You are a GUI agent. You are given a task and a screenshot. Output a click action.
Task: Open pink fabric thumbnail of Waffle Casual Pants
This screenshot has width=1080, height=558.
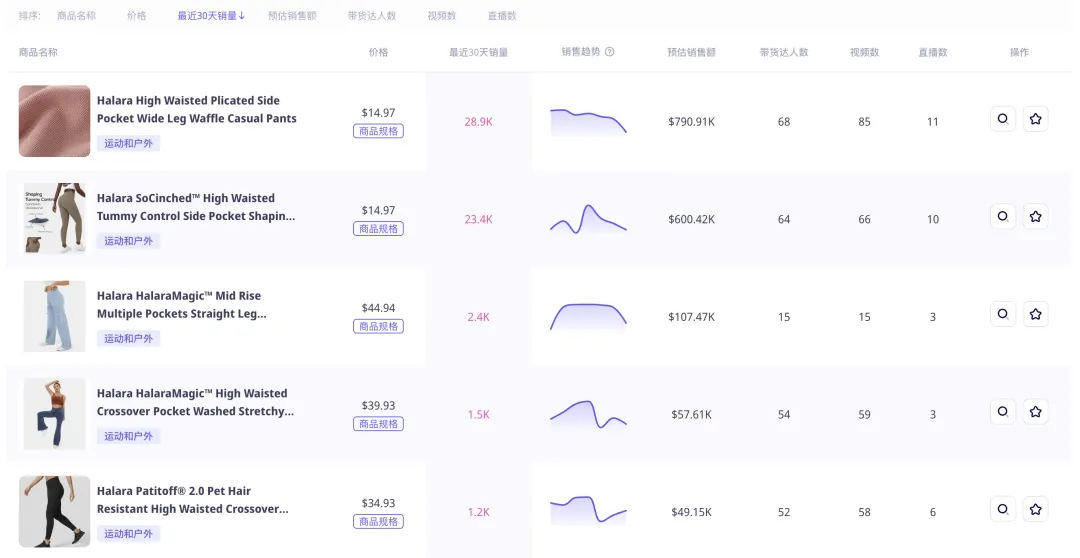(x=54, y=121)
